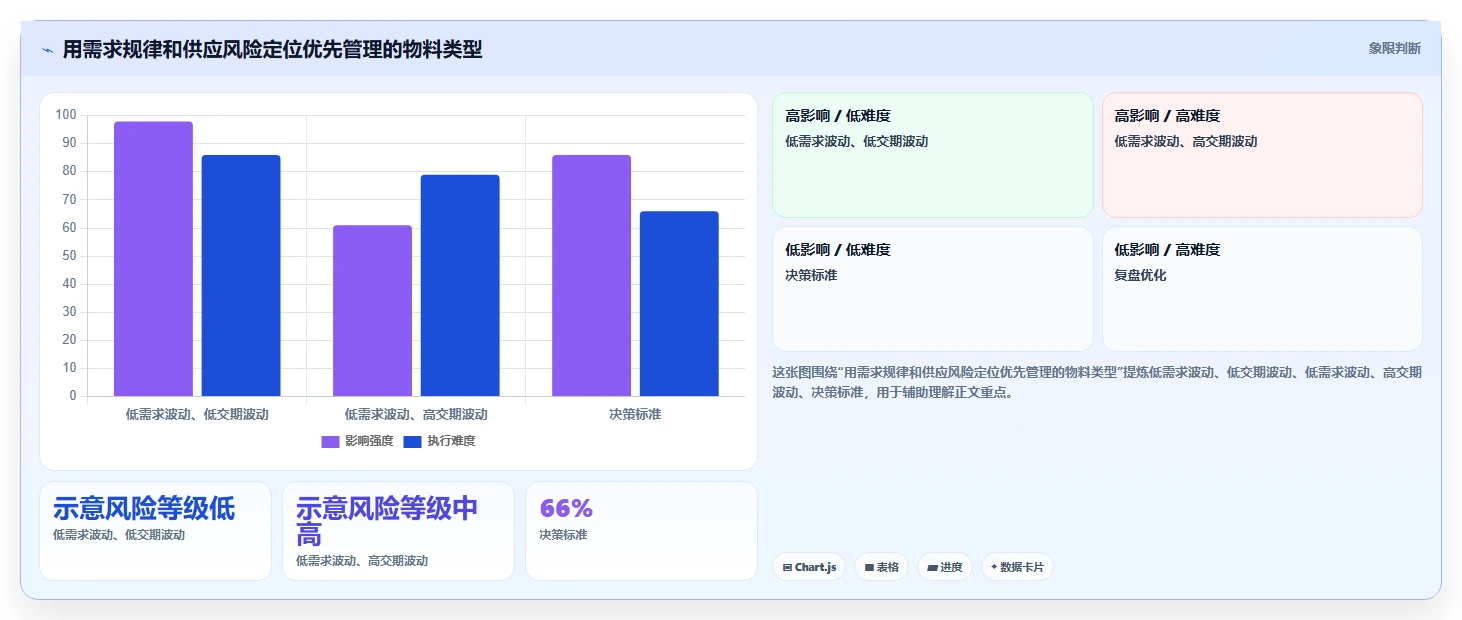Click the first blue bar near 86
This screenshot has width=1462, height=620.
tap(241, 276)
